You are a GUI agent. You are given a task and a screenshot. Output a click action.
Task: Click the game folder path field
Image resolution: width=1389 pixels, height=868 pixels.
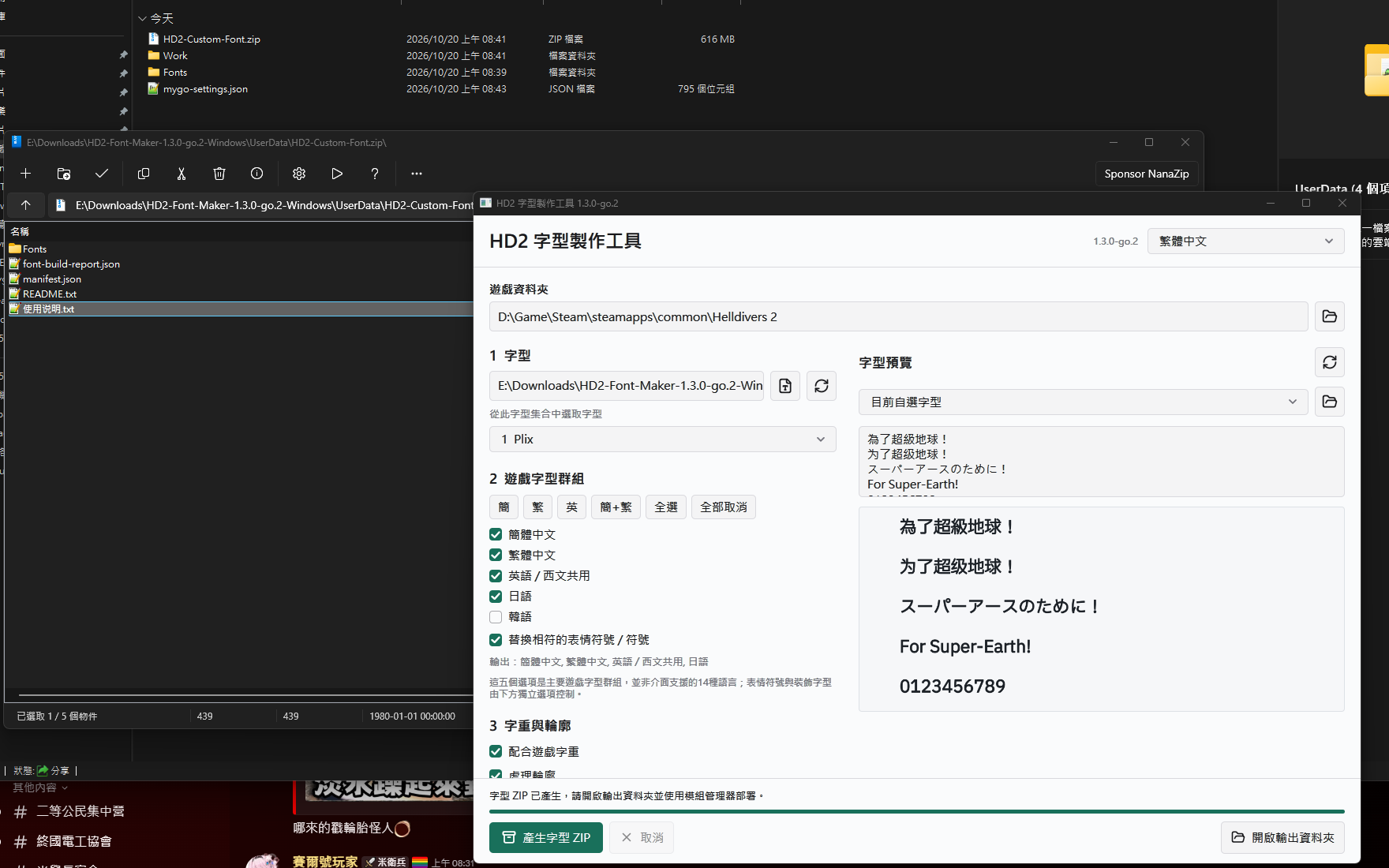click(x=898, y=316)
